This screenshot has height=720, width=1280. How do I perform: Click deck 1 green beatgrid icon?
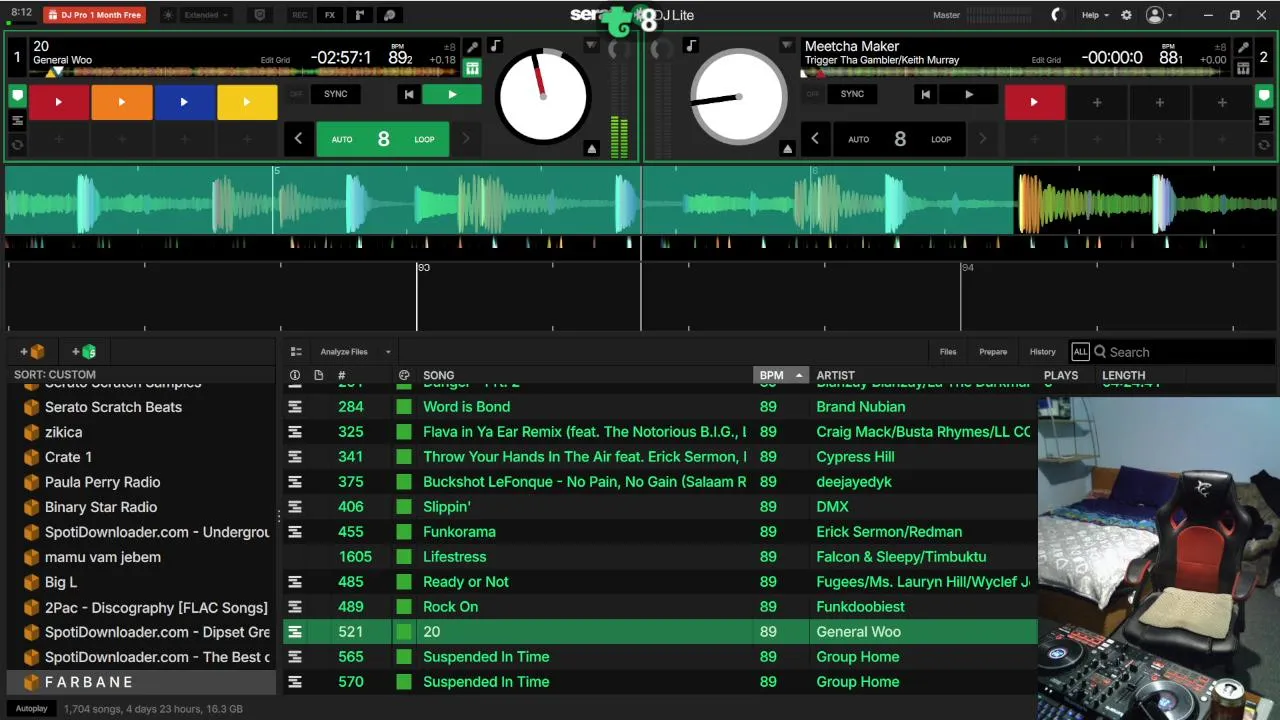472,68
